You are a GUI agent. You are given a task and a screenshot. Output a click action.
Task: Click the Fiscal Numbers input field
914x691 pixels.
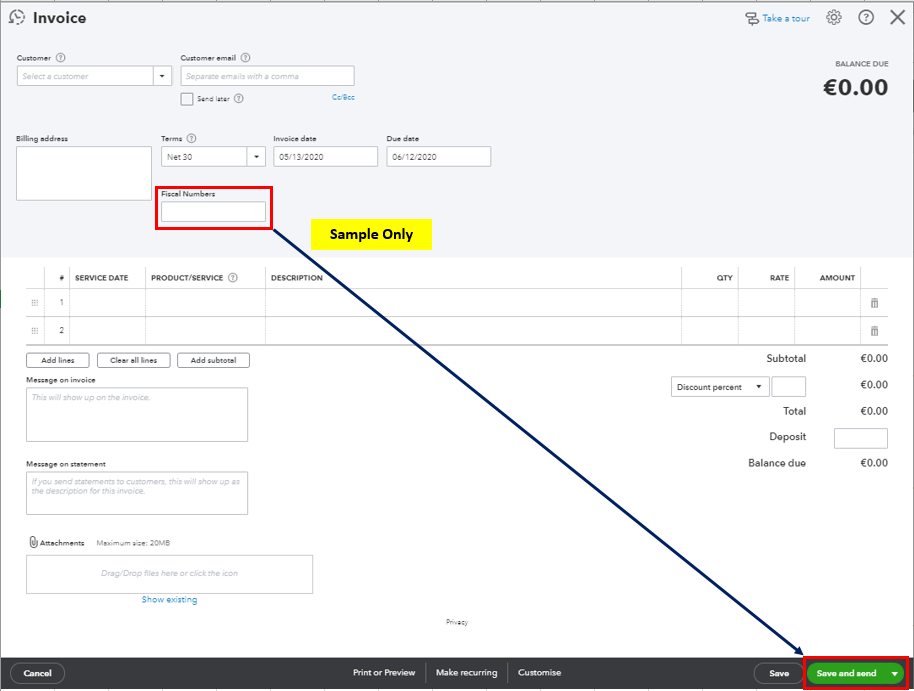213,211
